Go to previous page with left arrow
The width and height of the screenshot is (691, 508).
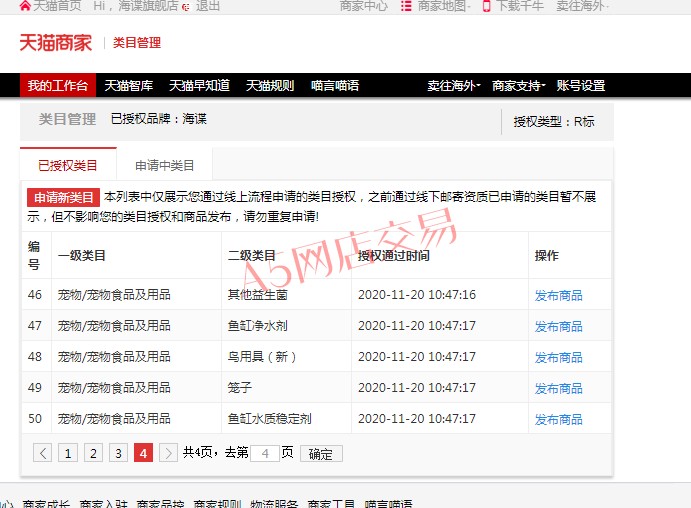coord(43,453)
